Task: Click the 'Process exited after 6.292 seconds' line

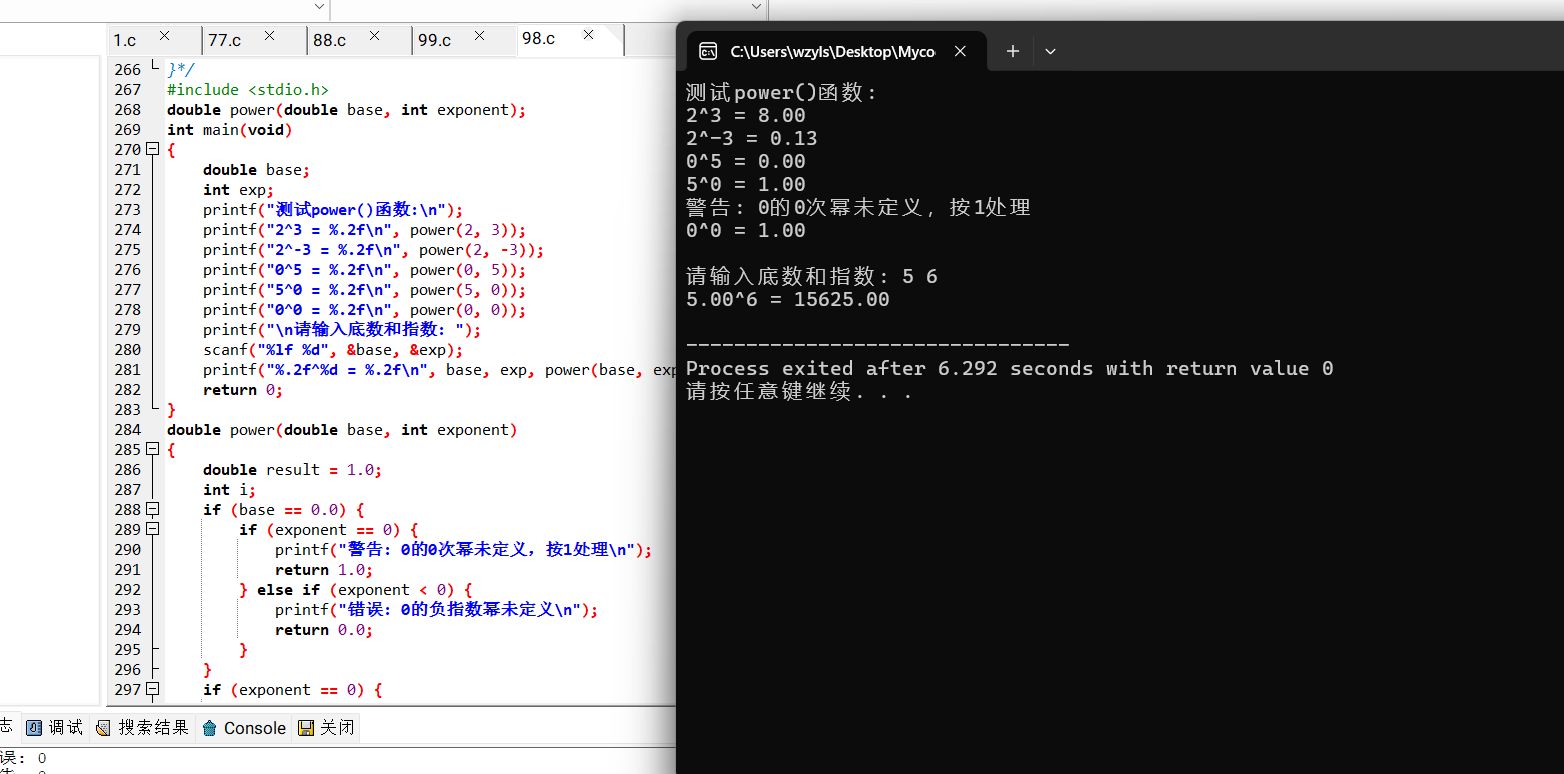Action: point(1009,368)
